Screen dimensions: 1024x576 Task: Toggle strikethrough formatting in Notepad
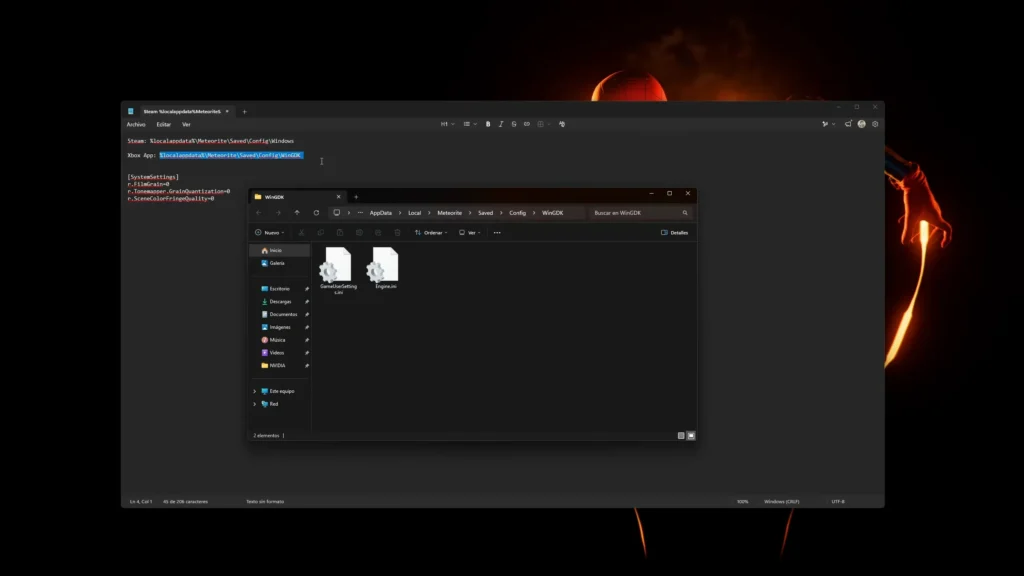tap(514, 124)
